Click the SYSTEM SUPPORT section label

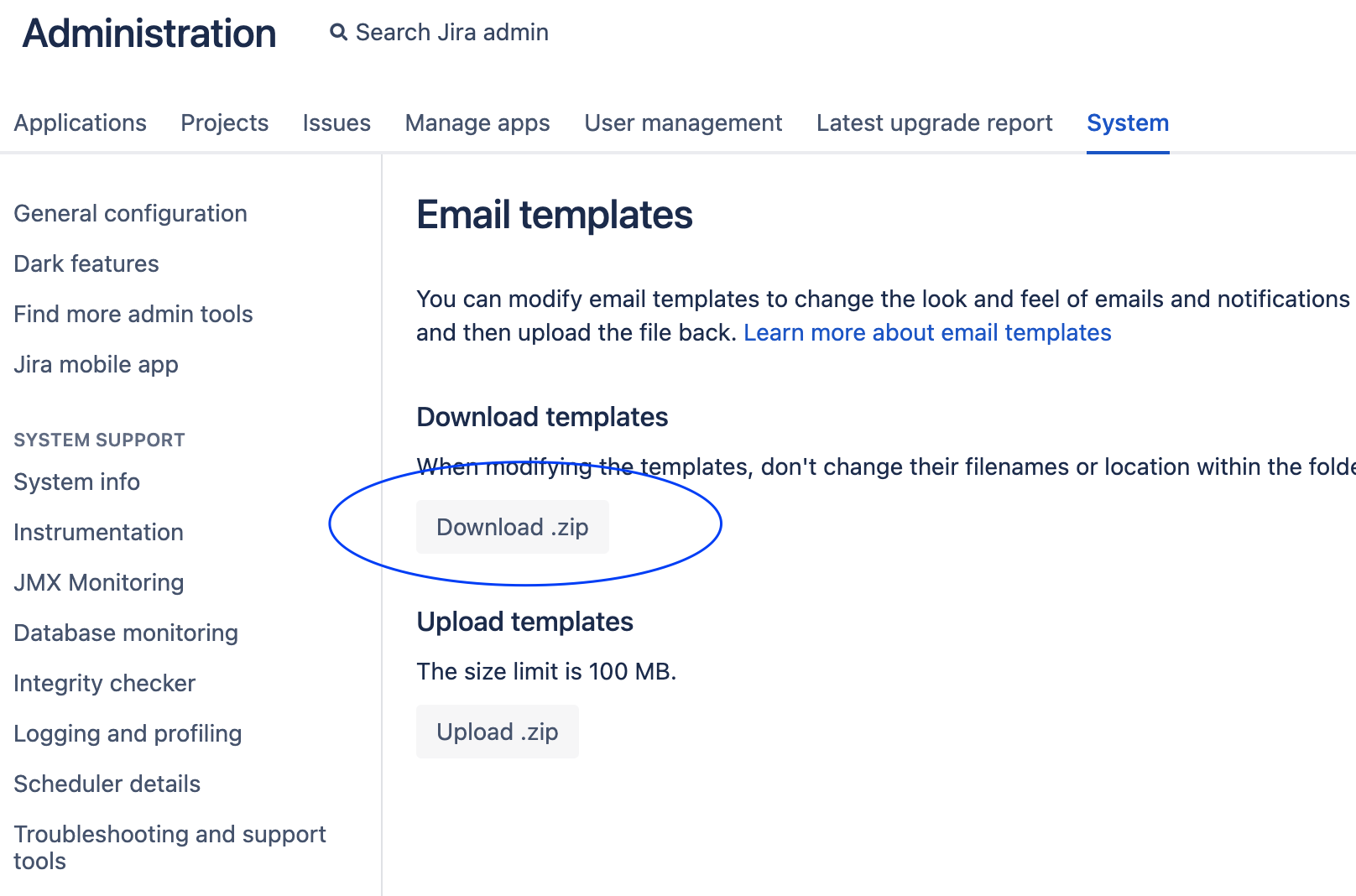(100, 440)
